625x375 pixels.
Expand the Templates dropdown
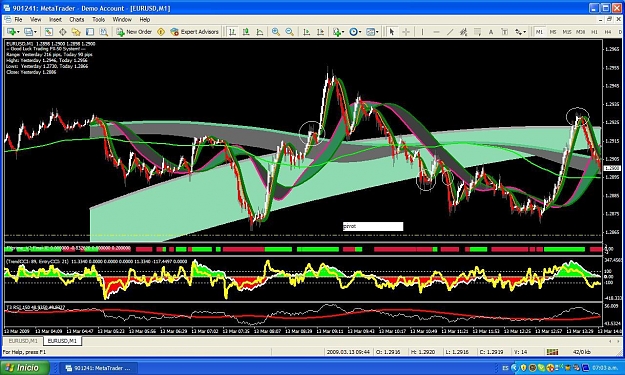pyautogui.click(x=377, y=32)
